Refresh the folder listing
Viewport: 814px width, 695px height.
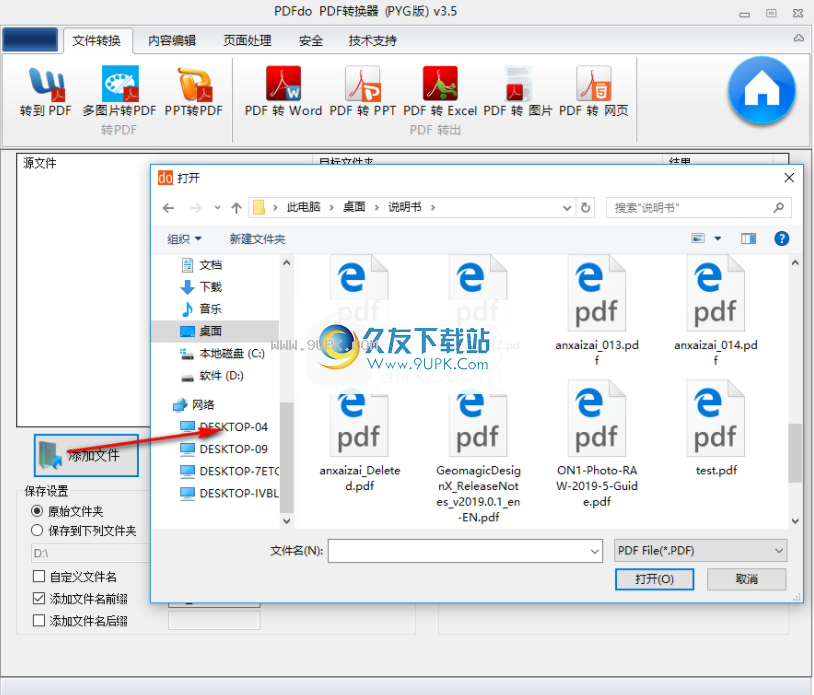(586, 208)
